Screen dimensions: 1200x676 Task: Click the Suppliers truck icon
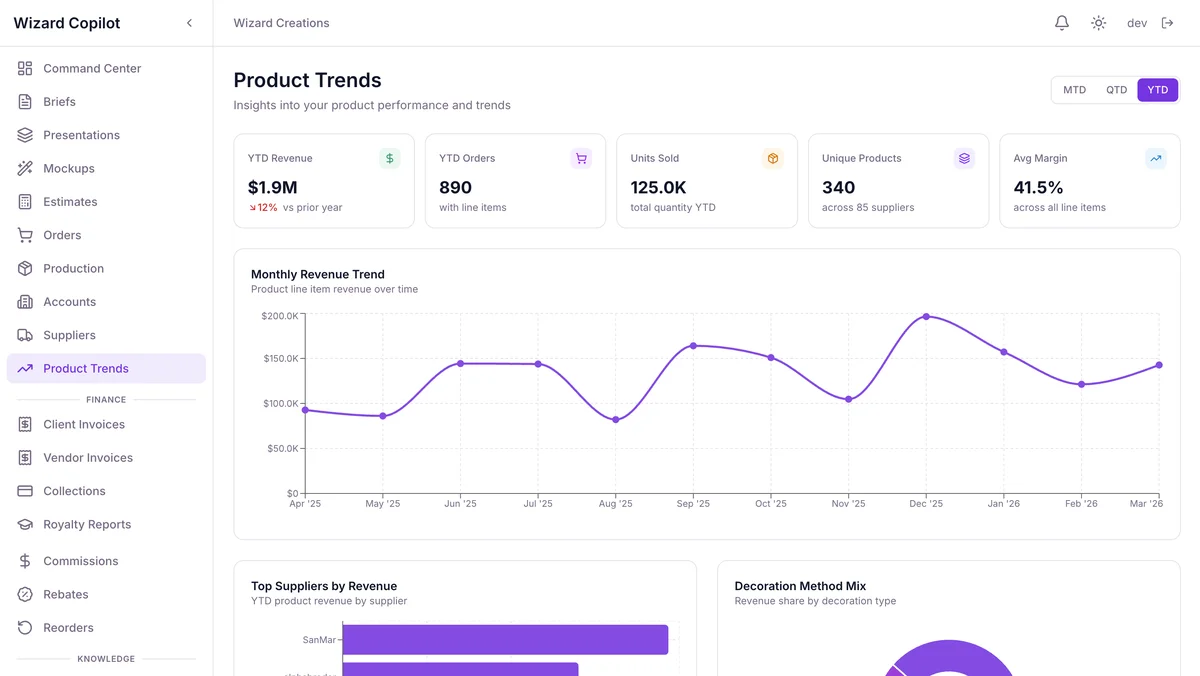pos(25,335)
